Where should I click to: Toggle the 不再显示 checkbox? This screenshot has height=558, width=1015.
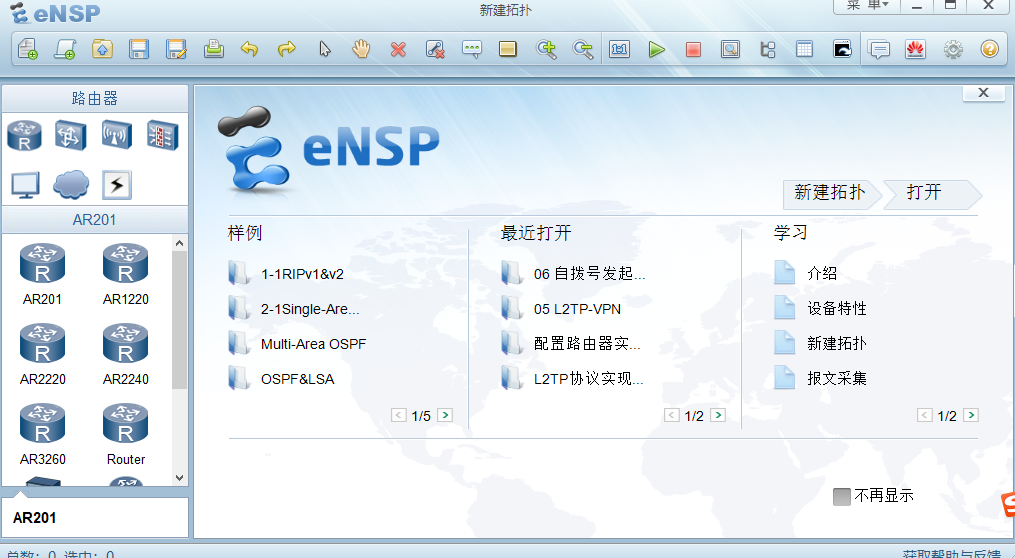pos(842,497)
